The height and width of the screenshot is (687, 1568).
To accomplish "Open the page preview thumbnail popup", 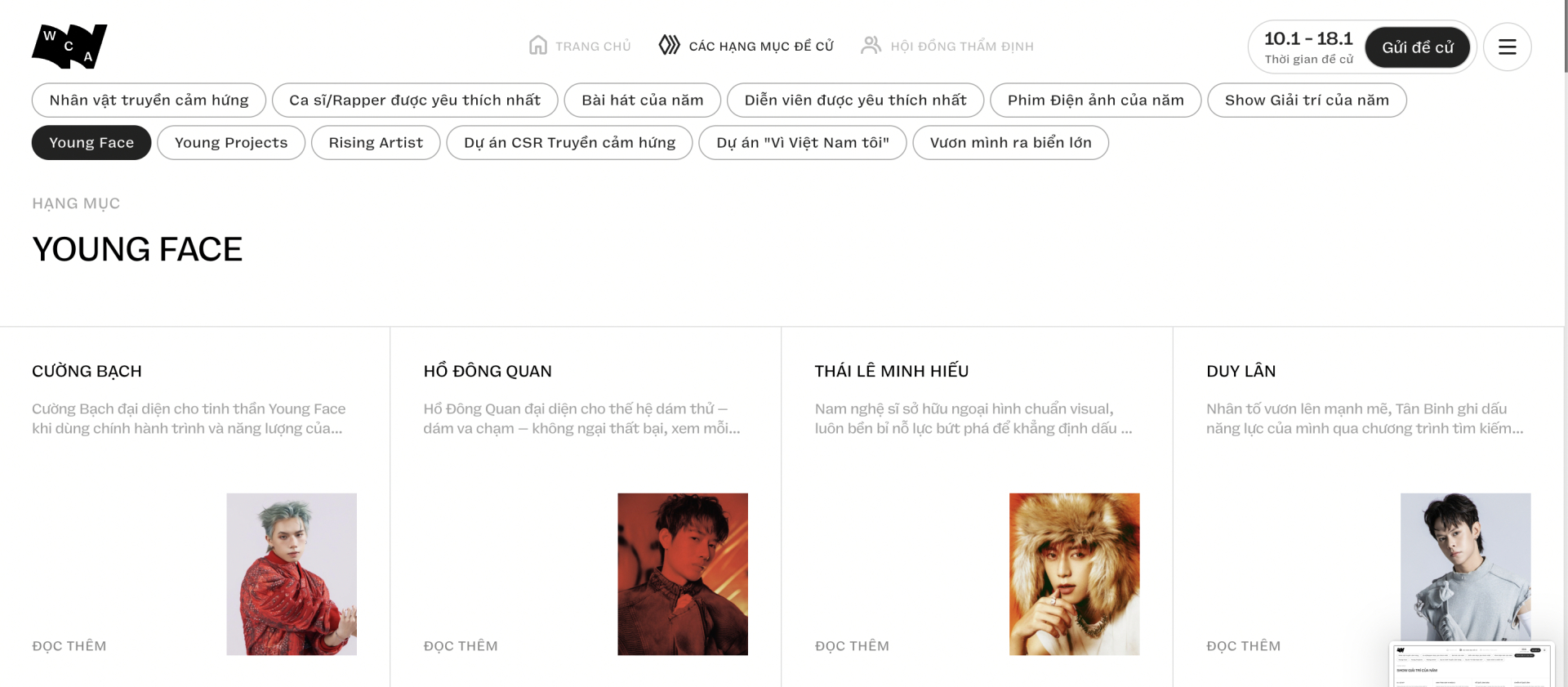I will pos(1471,665).
